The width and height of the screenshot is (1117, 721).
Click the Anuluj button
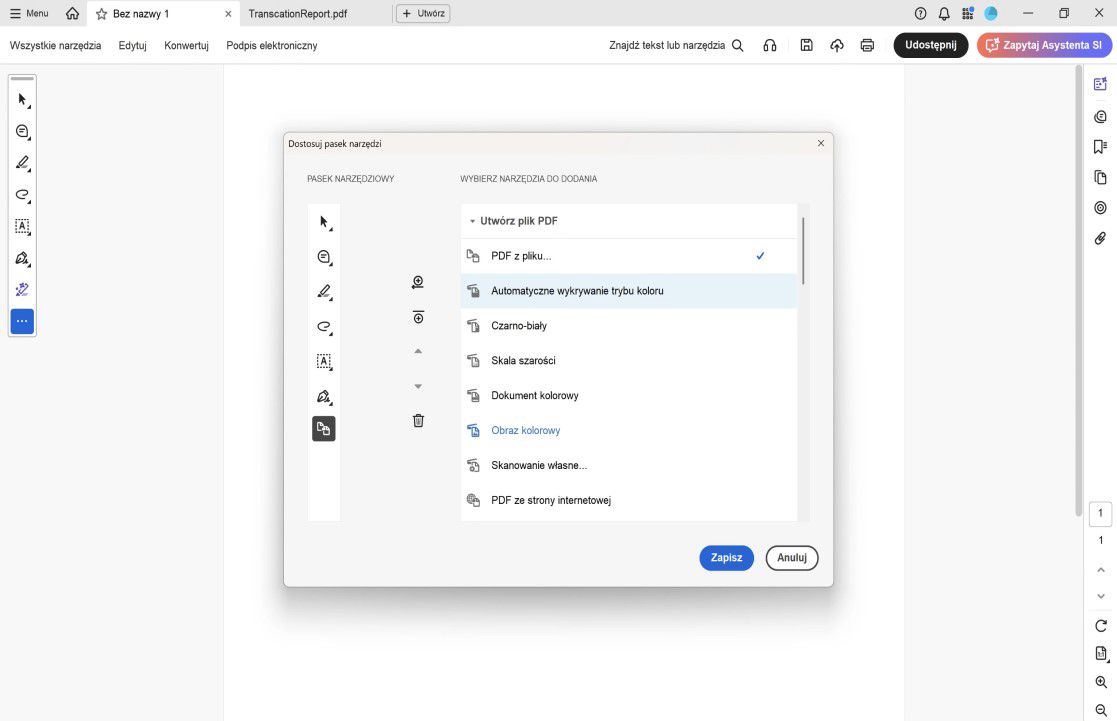coord(792,558)
